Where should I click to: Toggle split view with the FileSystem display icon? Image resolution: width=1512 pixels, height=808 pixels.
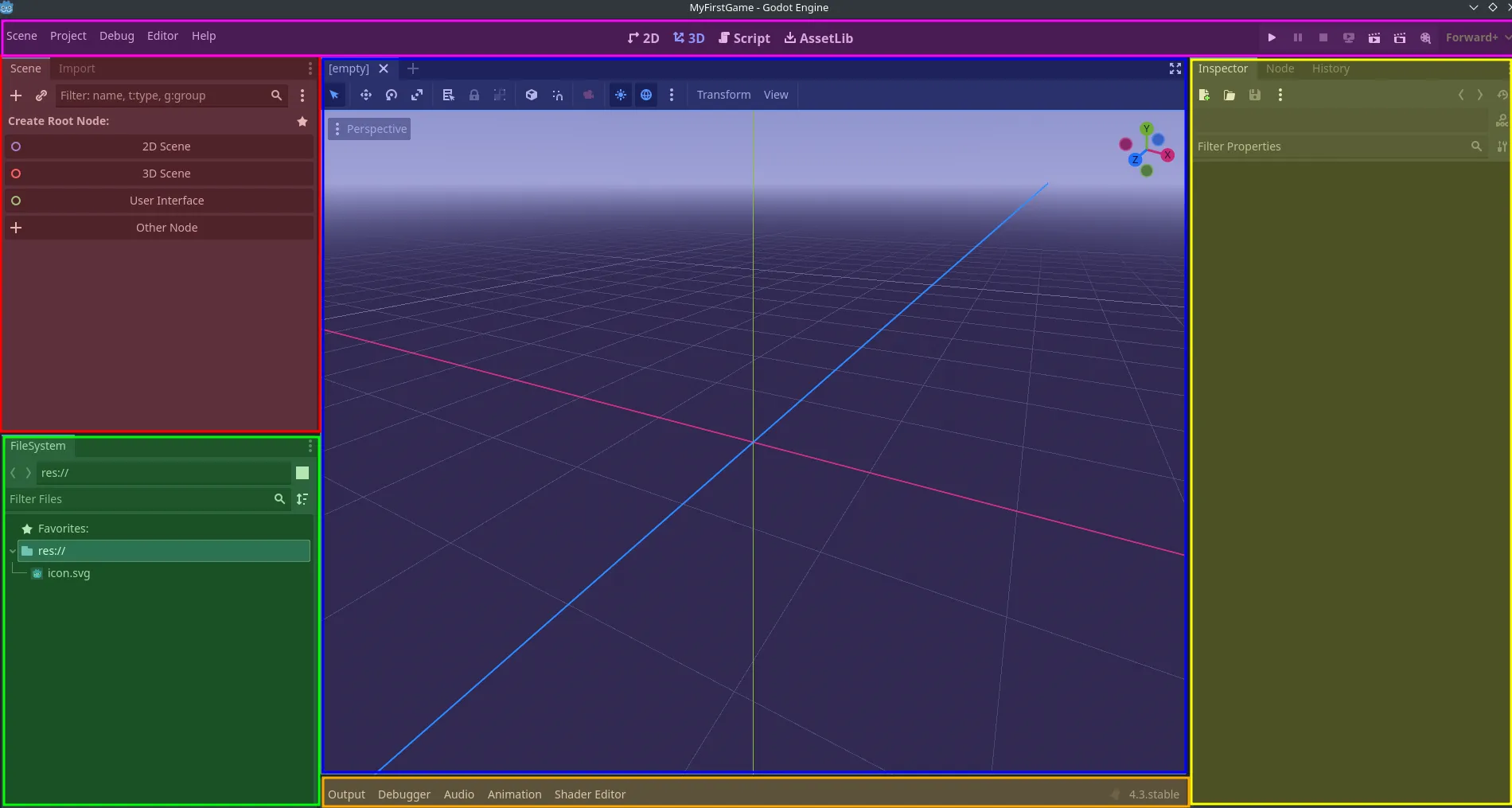pos(302,473)
